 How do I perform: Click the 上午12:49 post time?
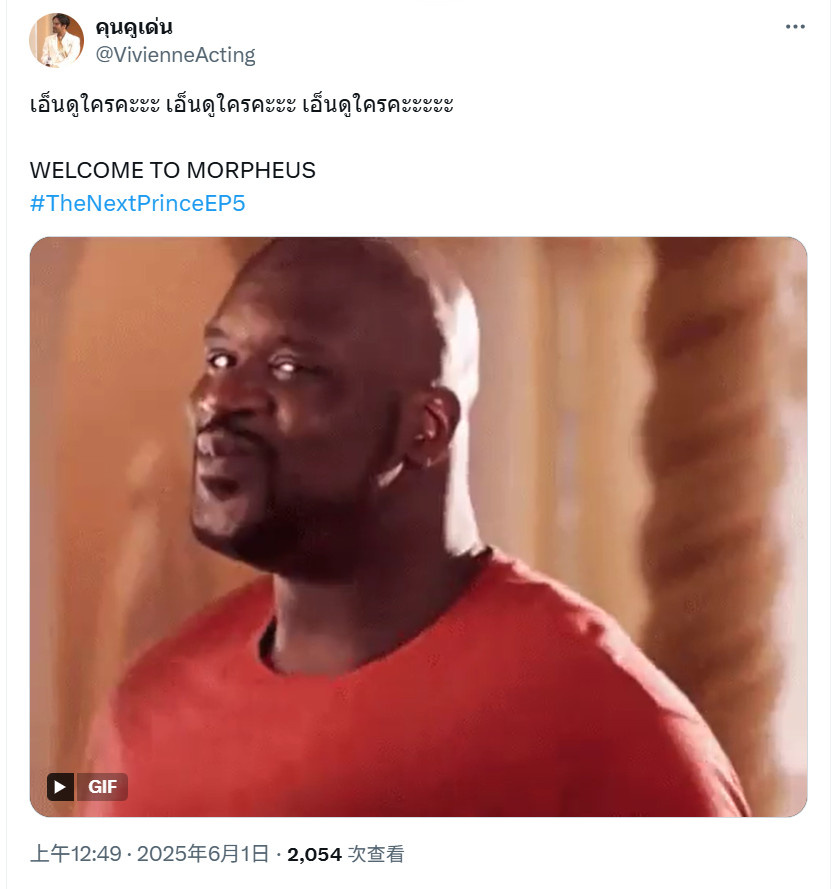click(x=76, y=853)
